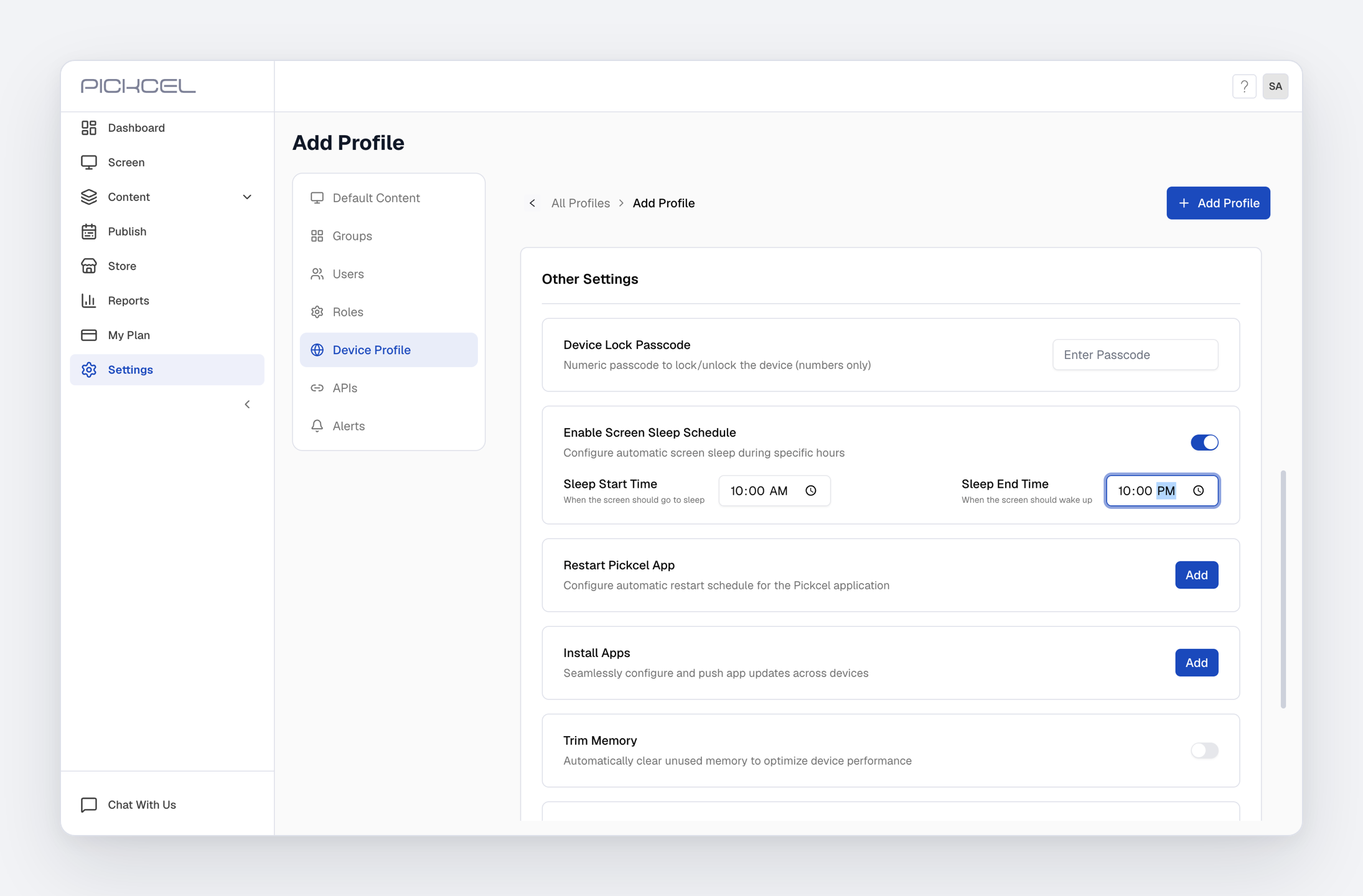Screen dimensions: 1363x896
Task: Expand the Content menu chevron
Action: point(247,197)
